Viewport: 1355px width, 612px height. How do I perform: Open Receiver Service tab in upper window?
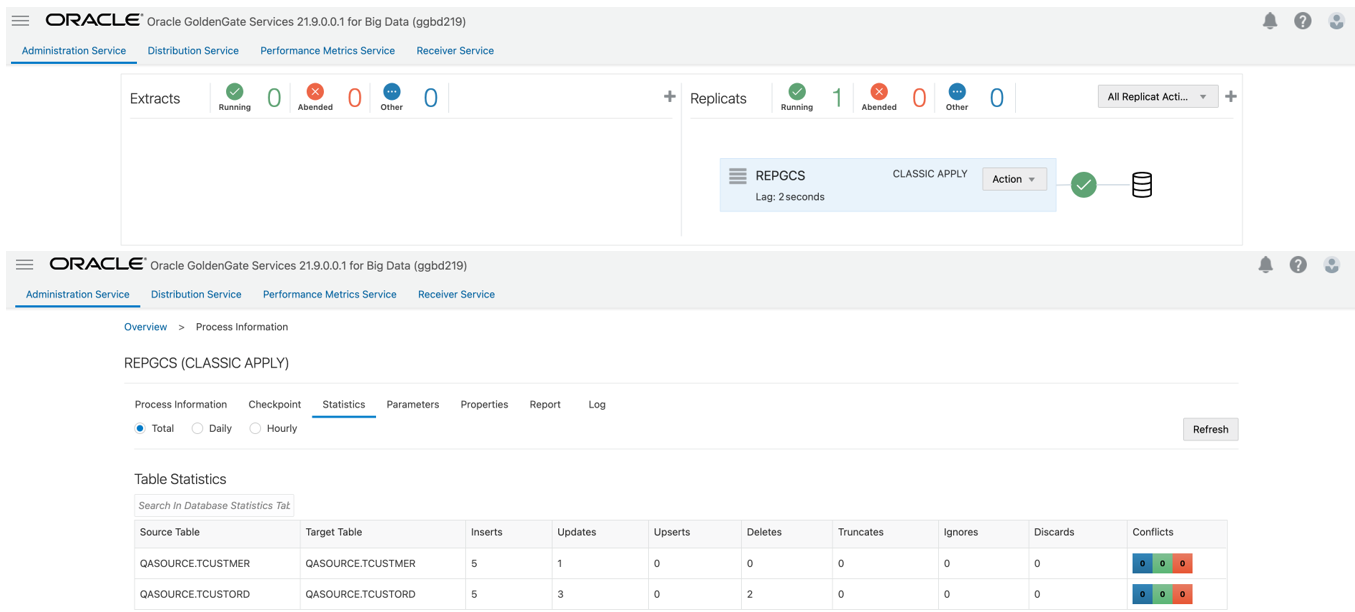point(455,50)
